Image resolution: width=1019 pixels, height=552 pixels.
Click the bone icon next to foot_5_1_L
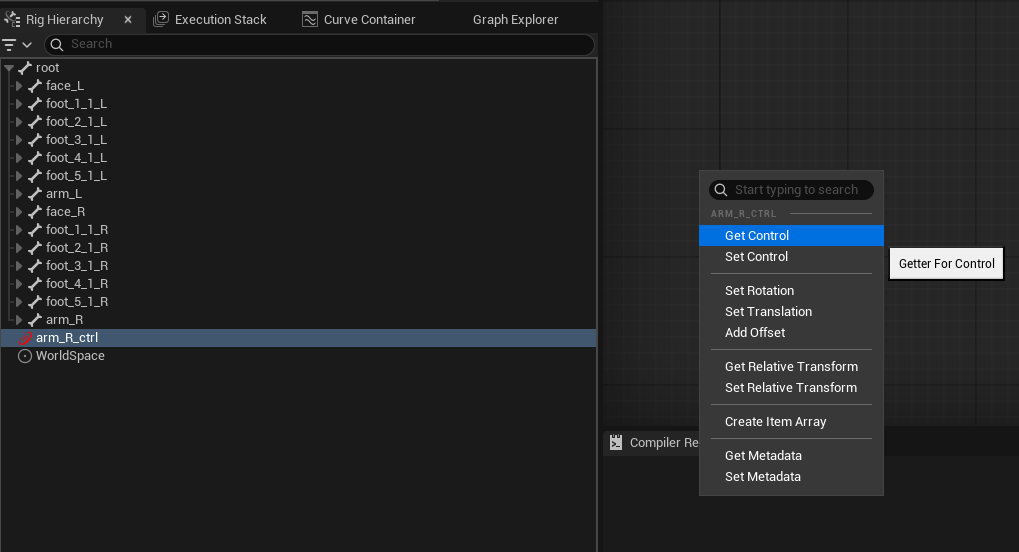pos(35,176)
